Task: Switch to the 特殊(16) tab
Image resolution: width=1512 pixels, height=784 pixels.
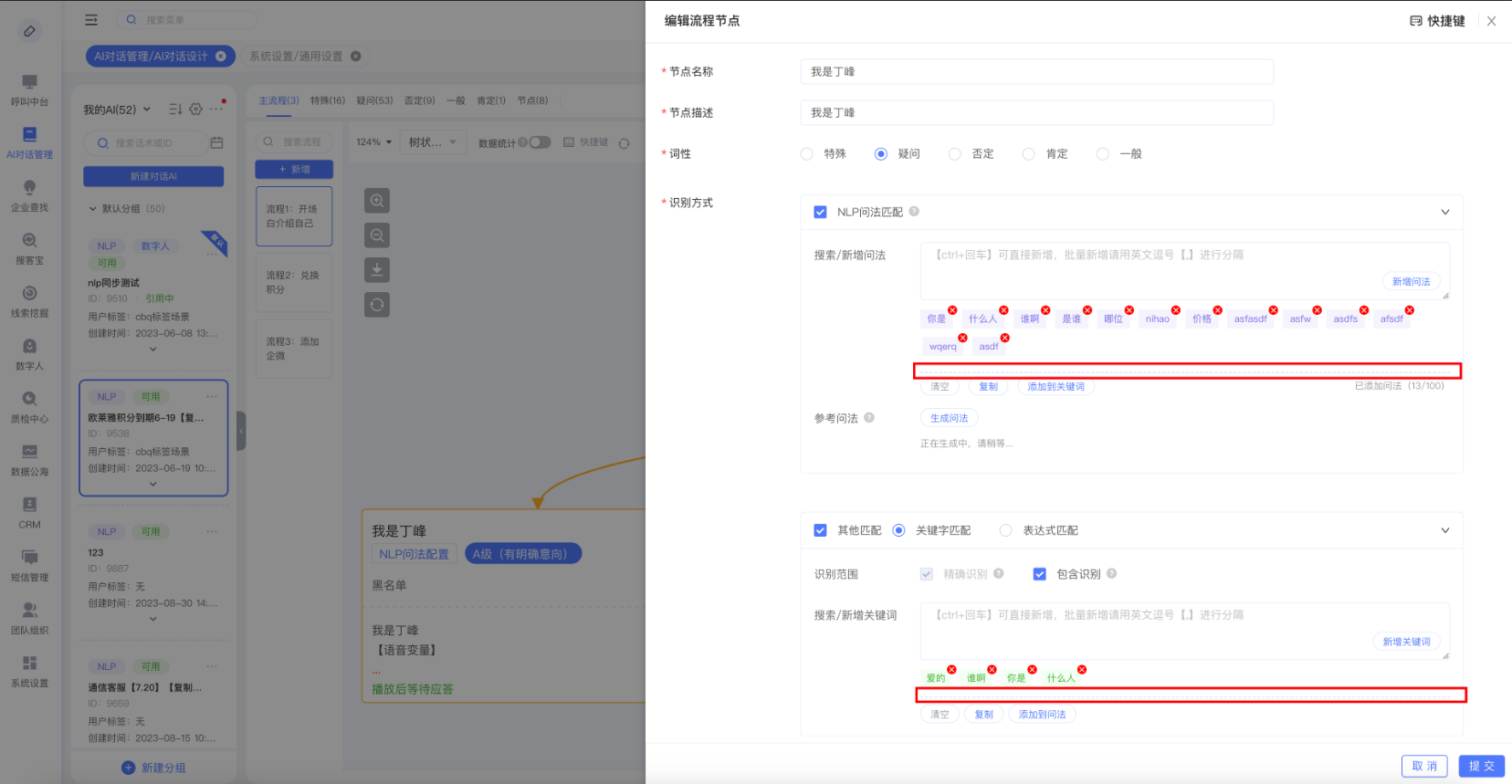Action: 327,100
